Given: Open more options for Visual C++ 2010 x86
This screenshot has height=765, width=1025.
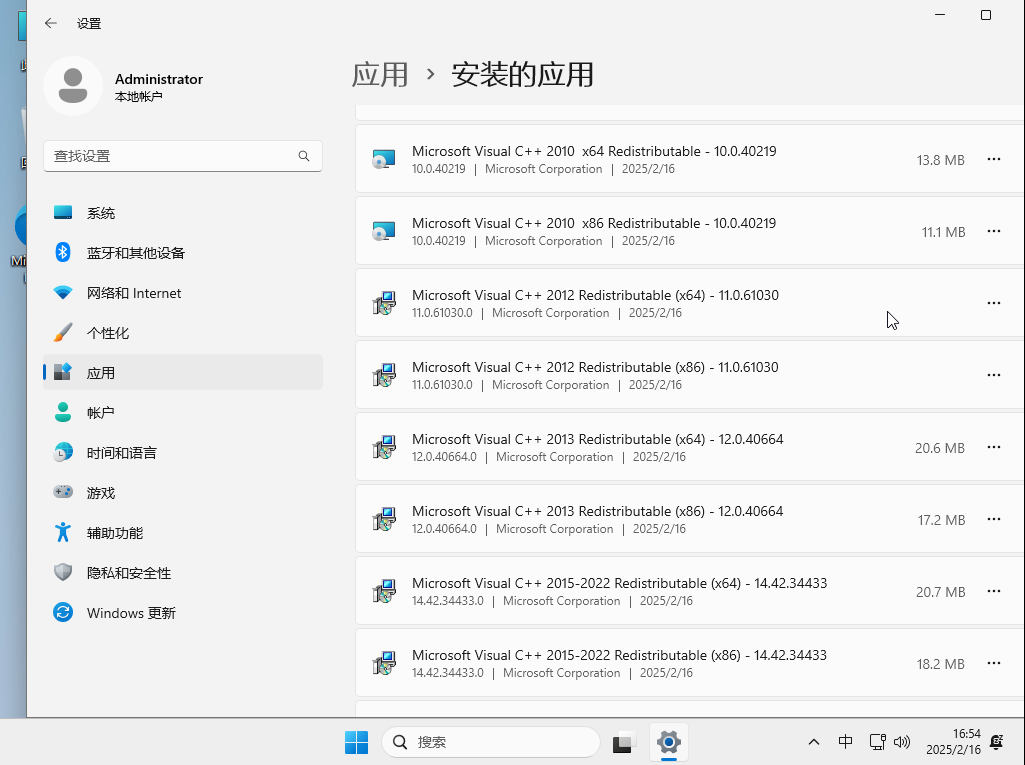Looking at the screenshot, I should pos(994,231).
